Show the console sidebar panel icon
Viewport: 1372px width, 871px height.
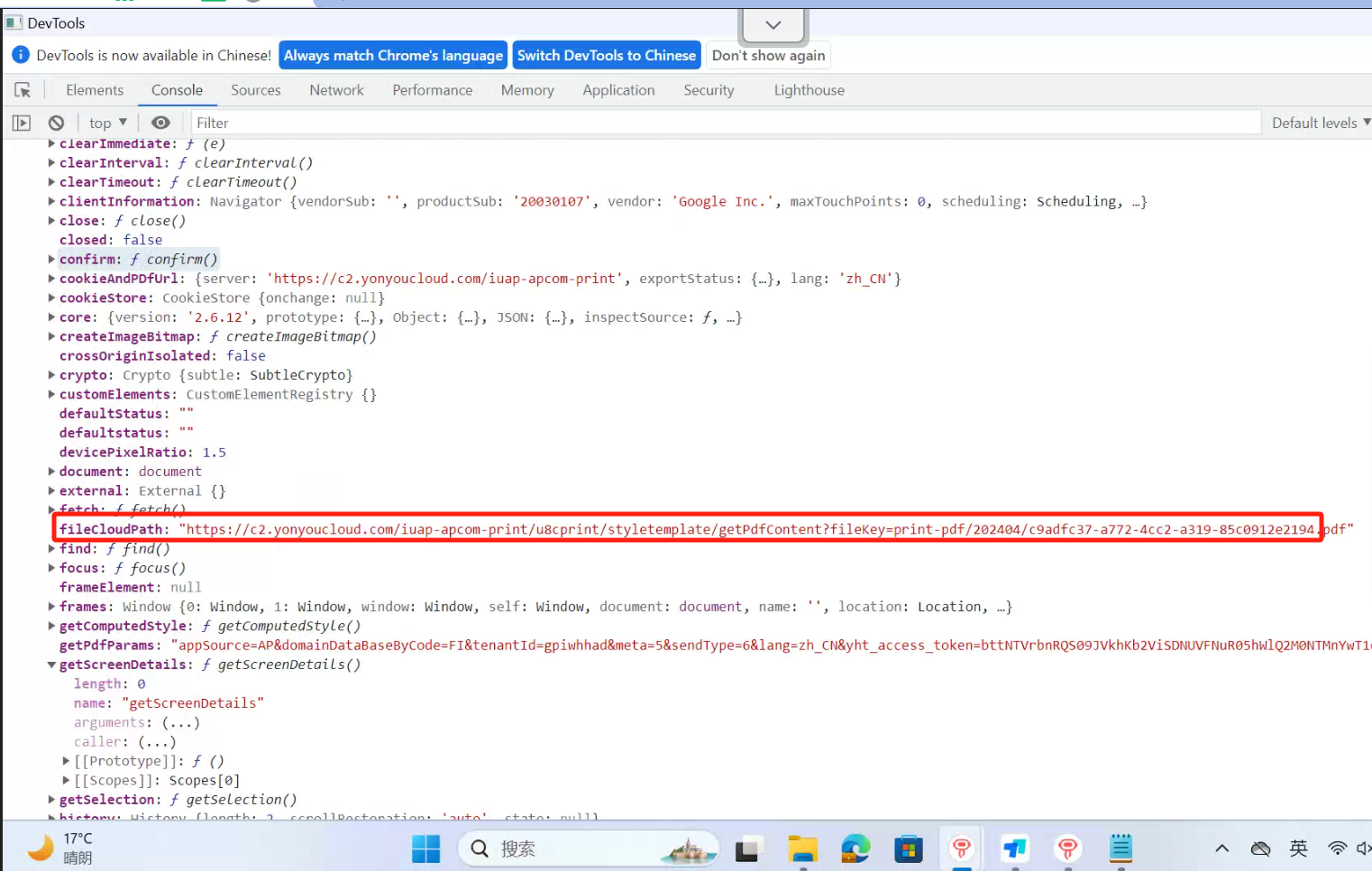pos(22,123)
